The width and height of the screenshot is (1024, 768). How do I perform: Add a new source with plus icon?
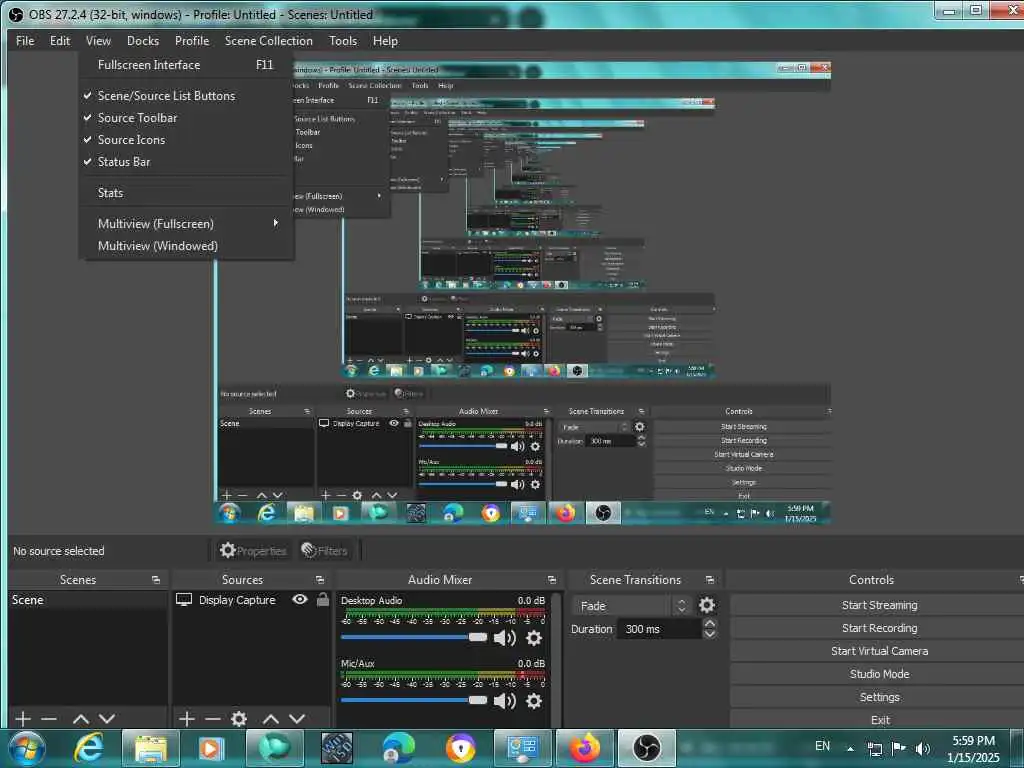coord(187,719)
